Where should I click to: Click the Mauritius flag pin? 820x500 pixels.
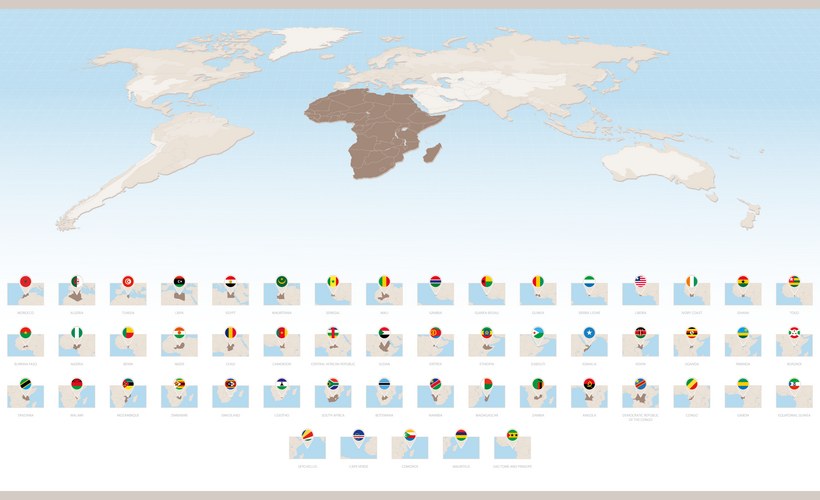(461, 434)
